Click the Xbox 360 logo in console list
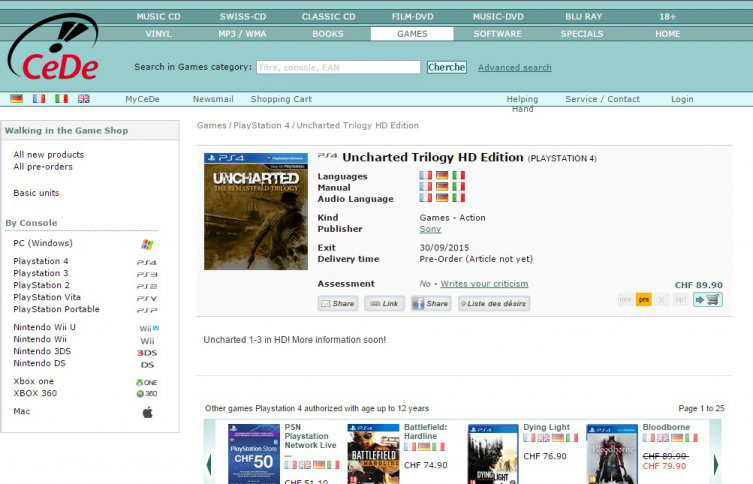The height and width of the screenshot is (484, 753). pyautogui.click(x=146, y=393)
